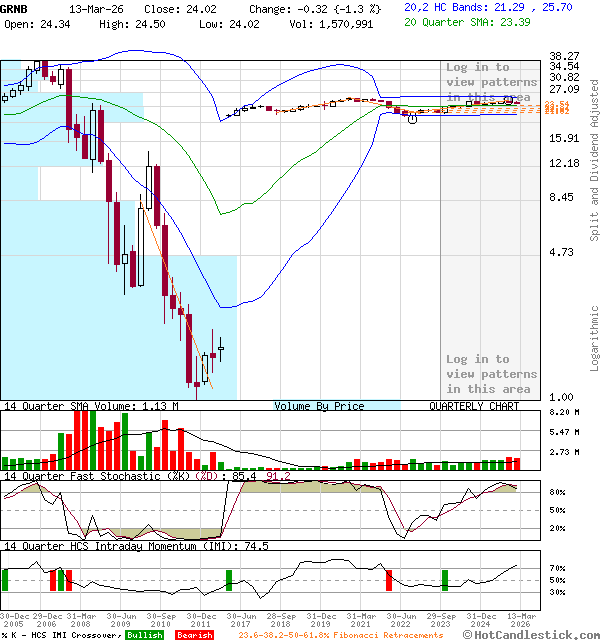Click the first green IMI crossover bar at far left

coord(5,580)
